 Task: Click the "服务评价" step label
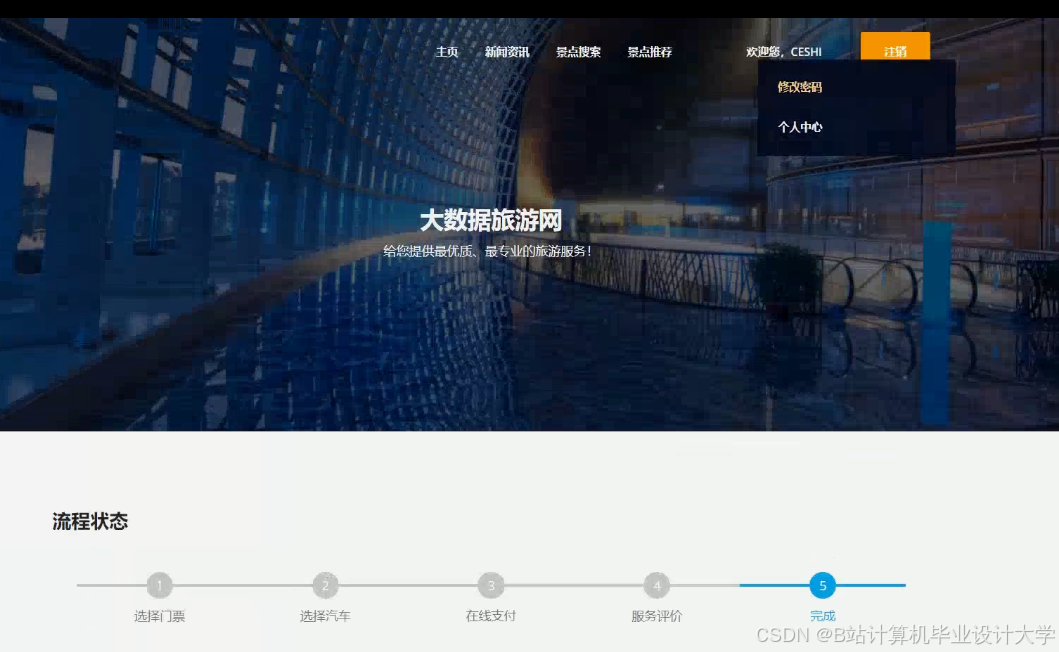(x=656, y=615)
